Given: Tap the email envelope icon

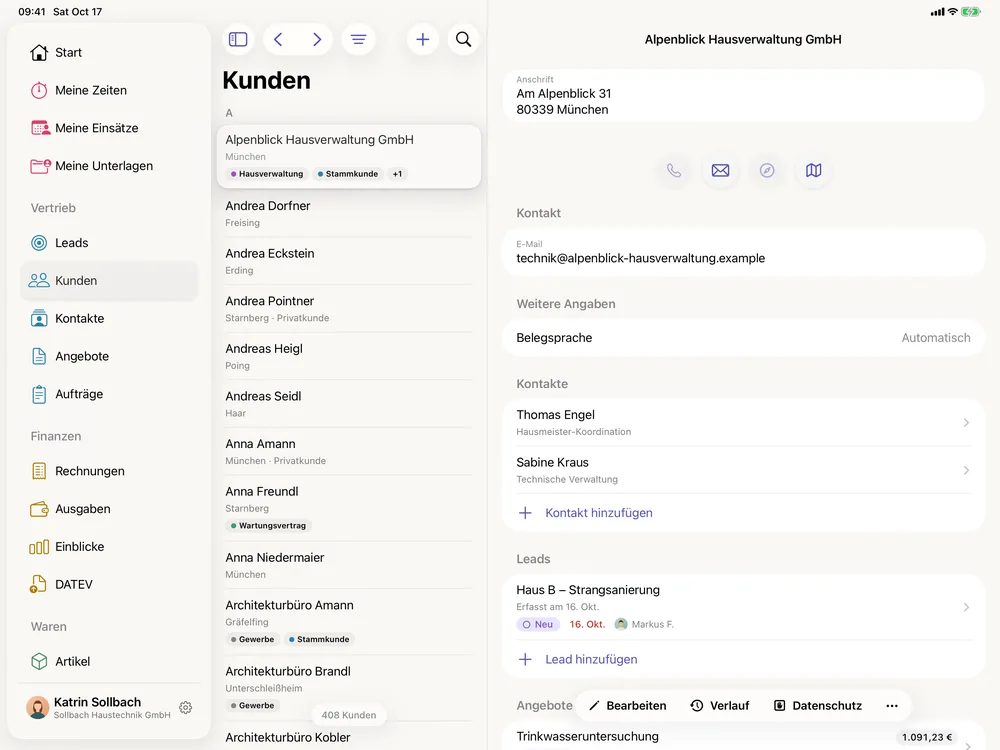Looking at the screenshot, I should click(x=720, y=170).
